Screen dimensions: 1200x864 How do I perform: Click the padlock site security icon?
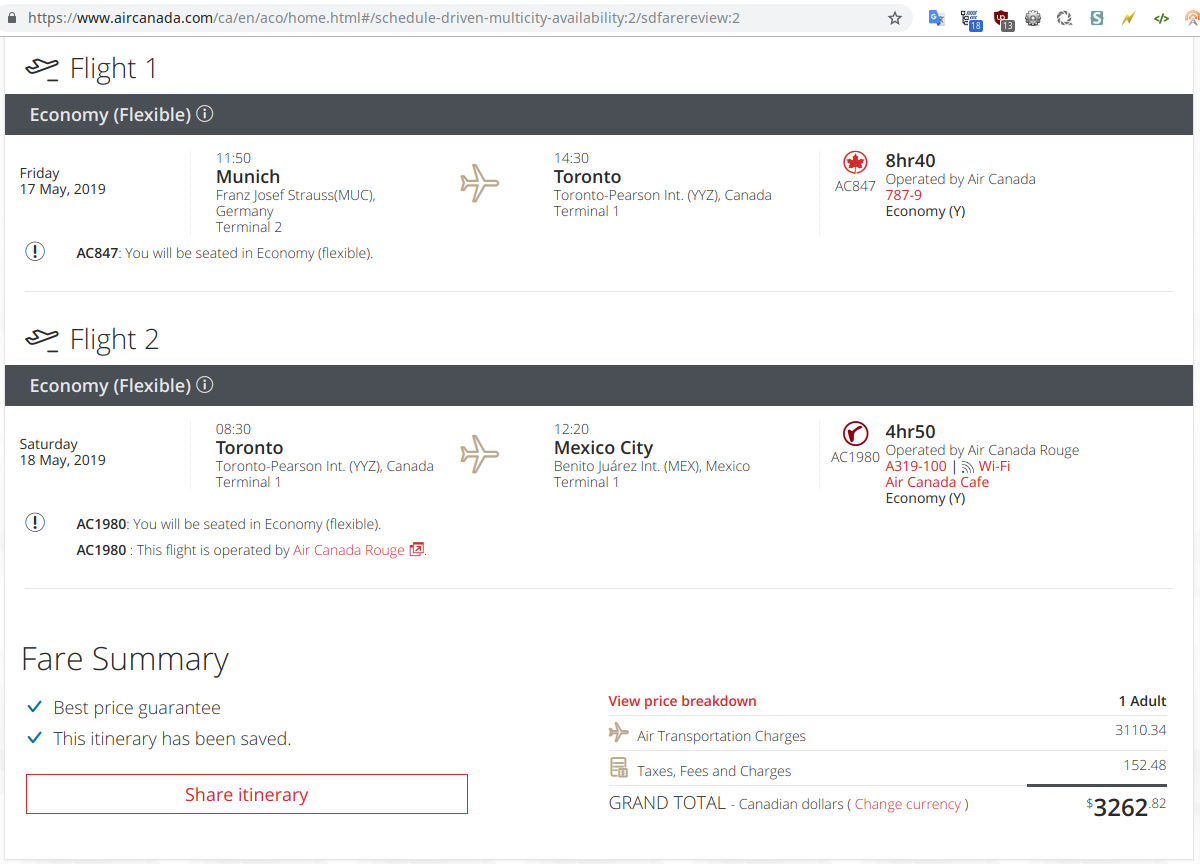(14, 18)
